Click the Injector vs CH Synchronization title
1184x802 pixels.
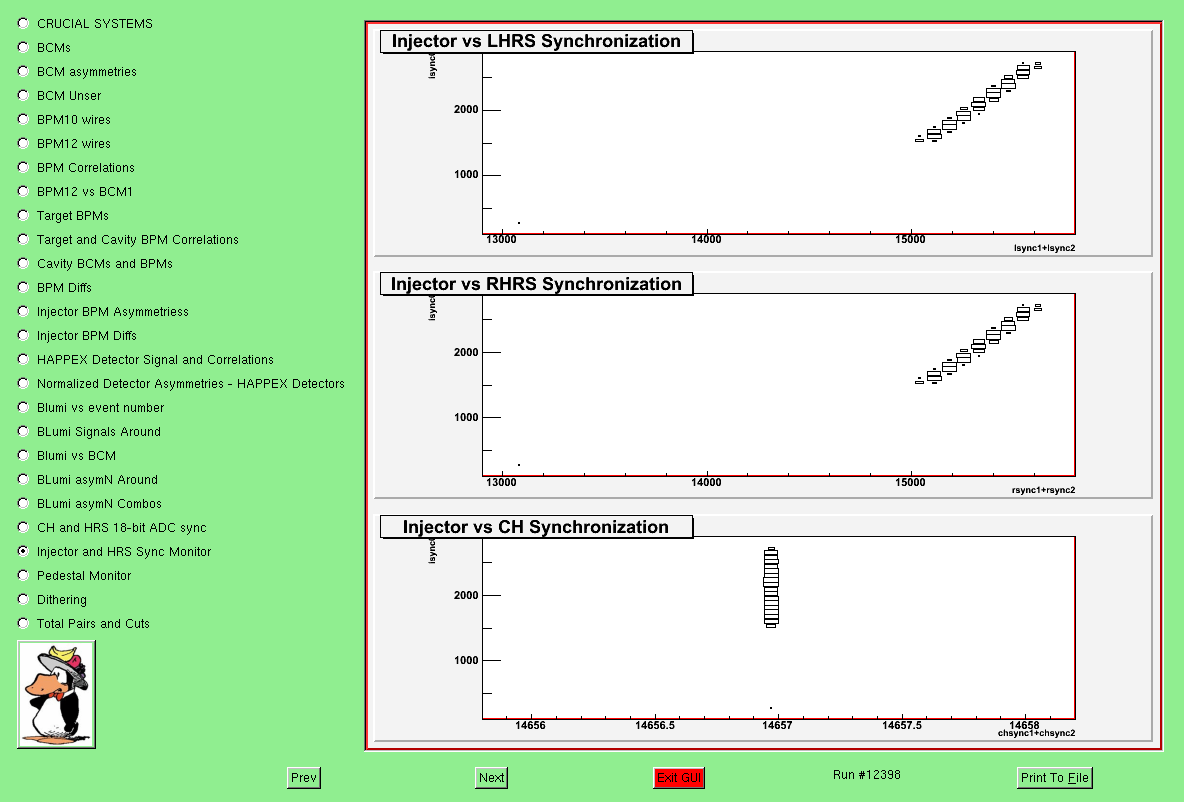tap(536, 527)
